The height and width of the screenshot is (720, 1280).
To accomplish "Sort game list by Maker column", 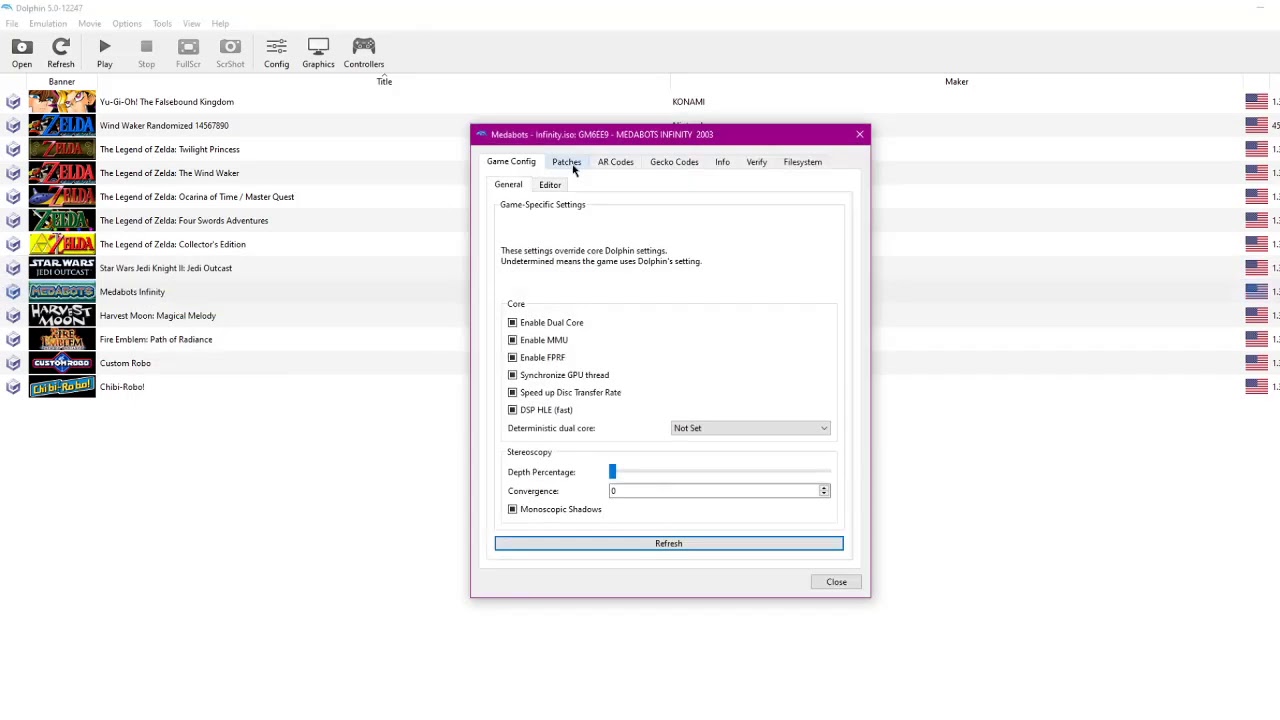I will [956, 82].
